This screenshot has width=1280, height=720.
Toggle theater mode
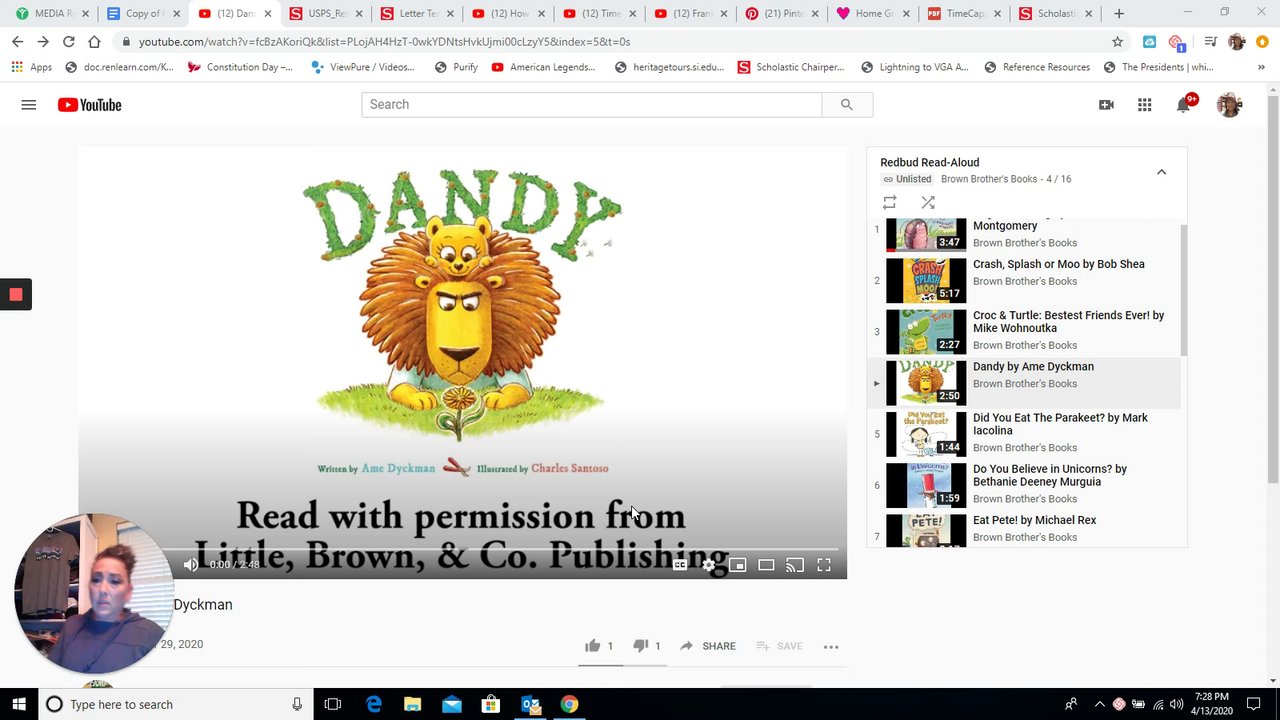pyautogui.click(x=766, y=565)
